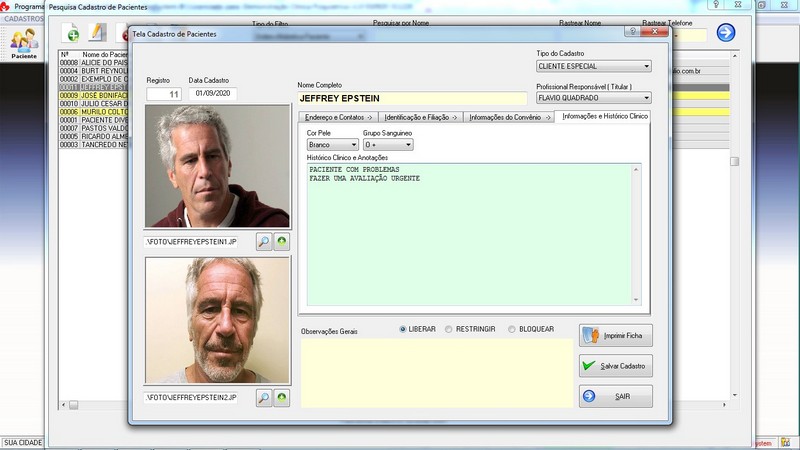Browse second photo with magnifier icon
Image resolution: width=800 pixels, height=450 pixels.
[x=264, y=397]
